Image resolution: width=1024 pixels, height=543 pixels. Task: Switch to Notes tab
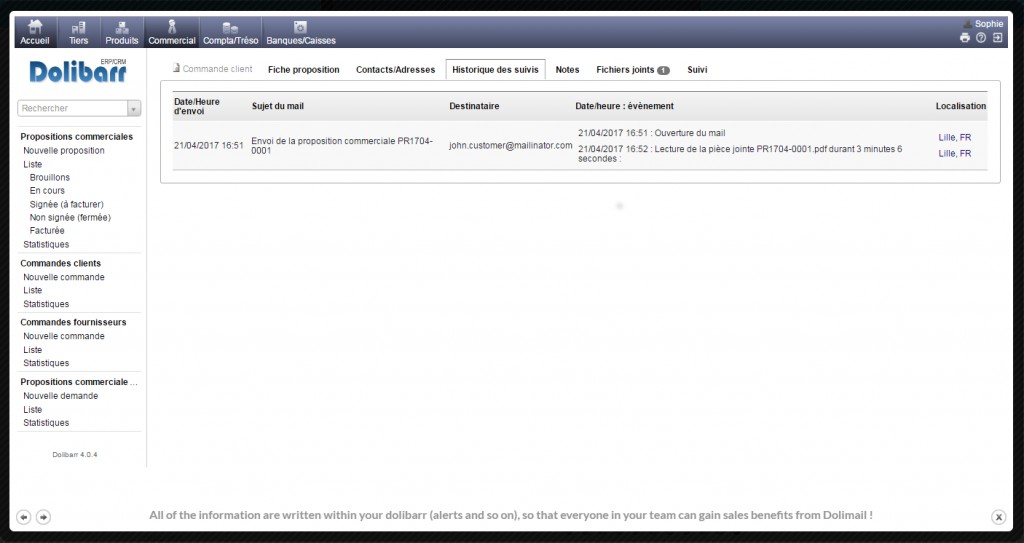tap(568, 69)
